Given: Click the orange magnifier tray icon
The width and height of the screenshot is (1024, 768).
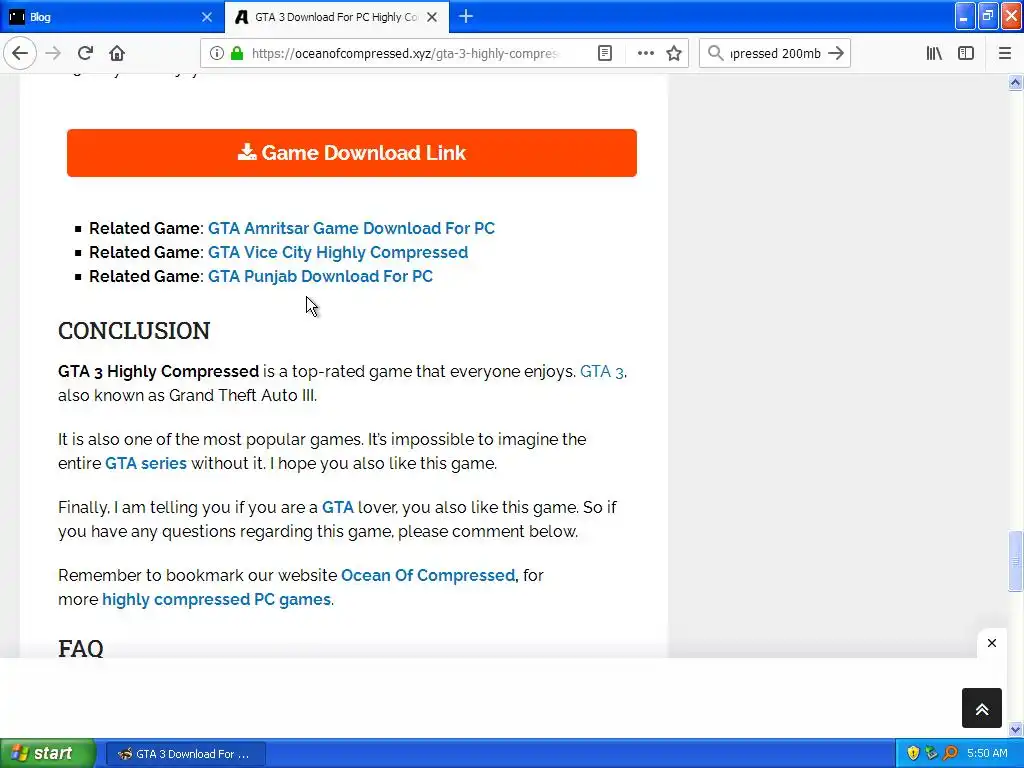Looking at the screenshot, I should click(950, 753).
